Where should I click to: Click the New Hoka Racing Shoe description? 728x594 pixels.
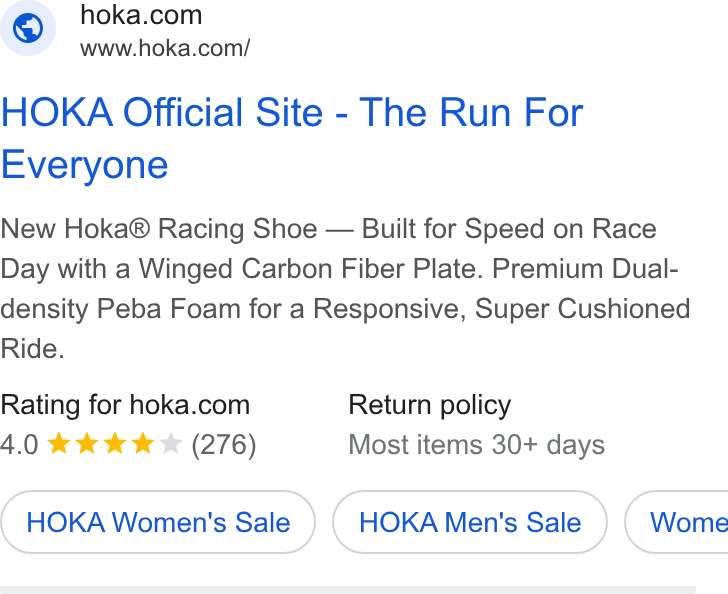point(345,288)
